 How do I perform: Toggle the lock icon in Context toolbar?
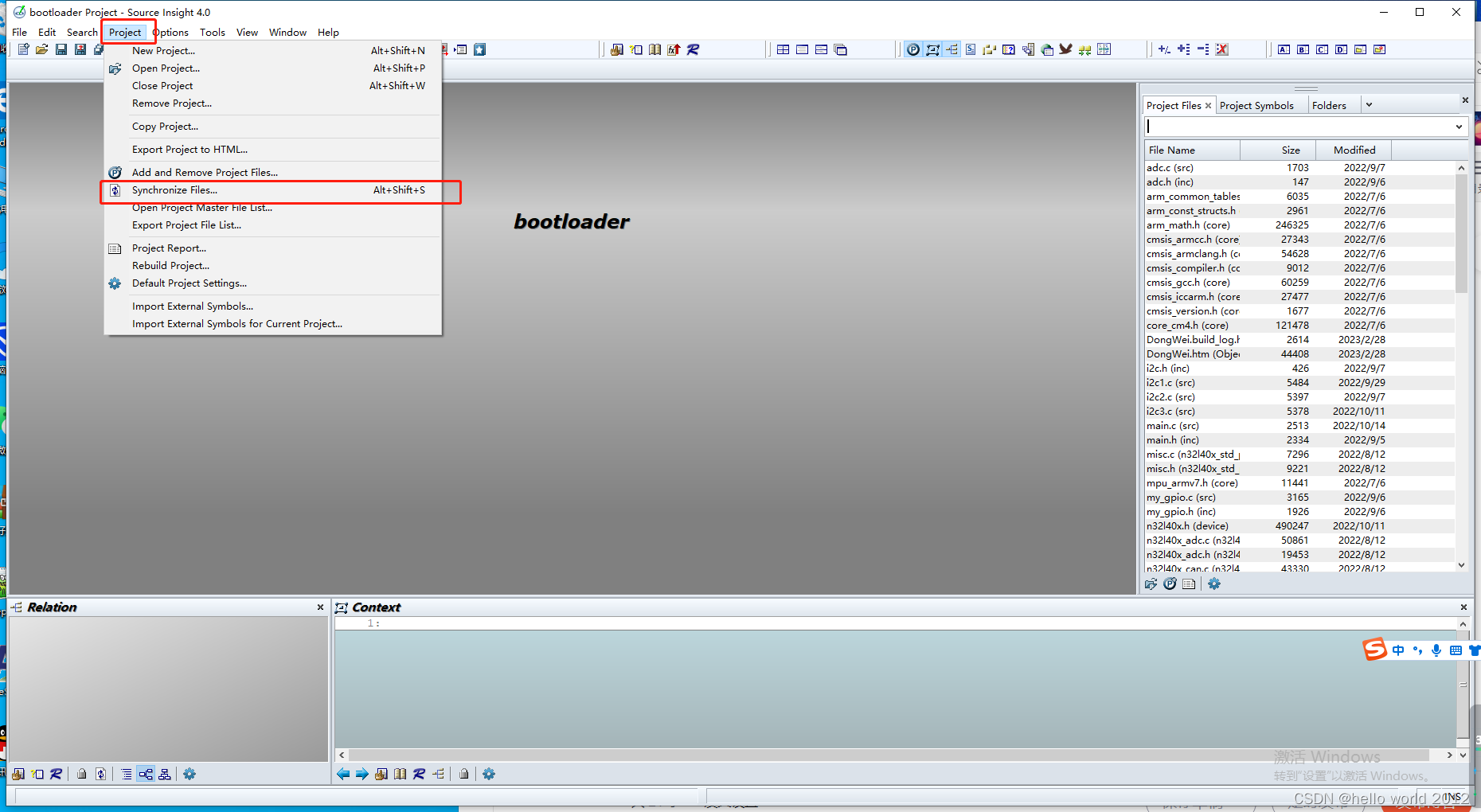click(x=463, y=774)
